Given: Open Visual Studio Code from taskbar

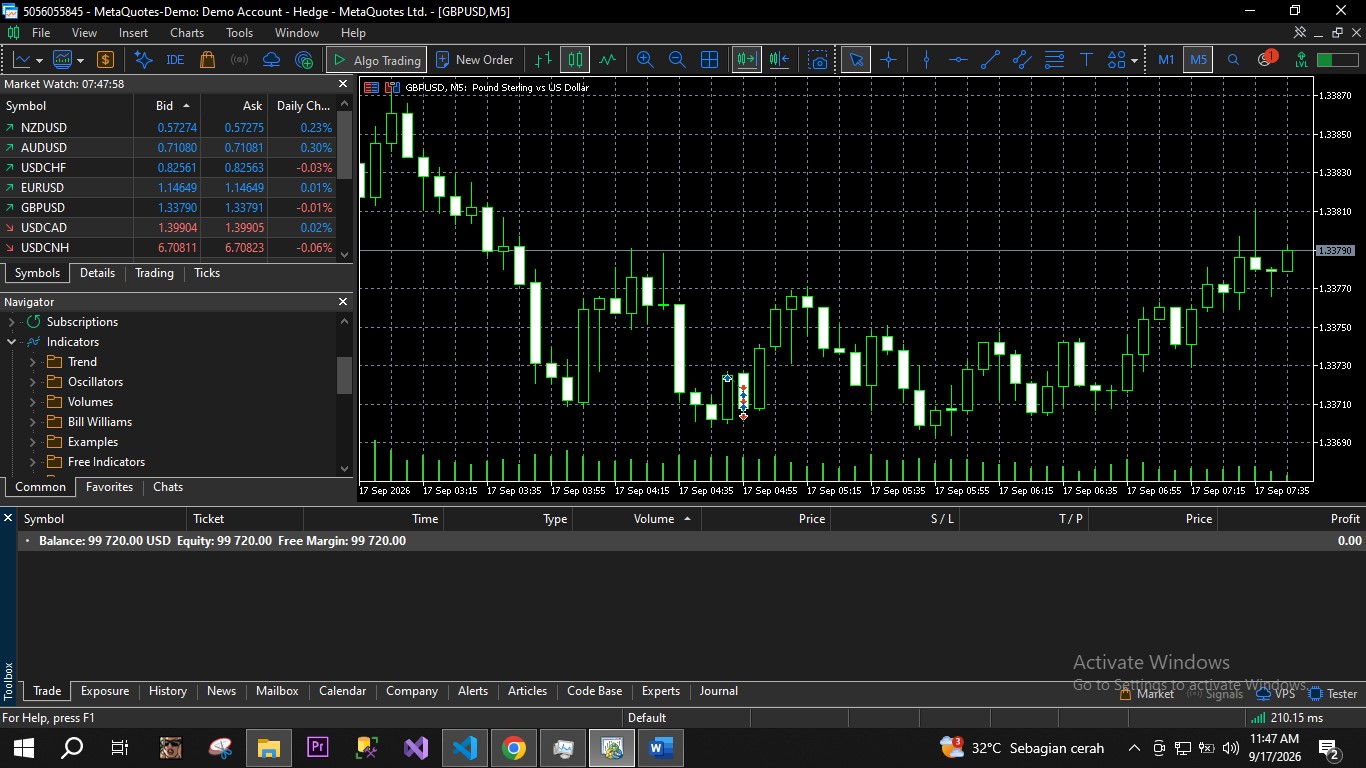Looking at the screenshot, I should [465, 748].
